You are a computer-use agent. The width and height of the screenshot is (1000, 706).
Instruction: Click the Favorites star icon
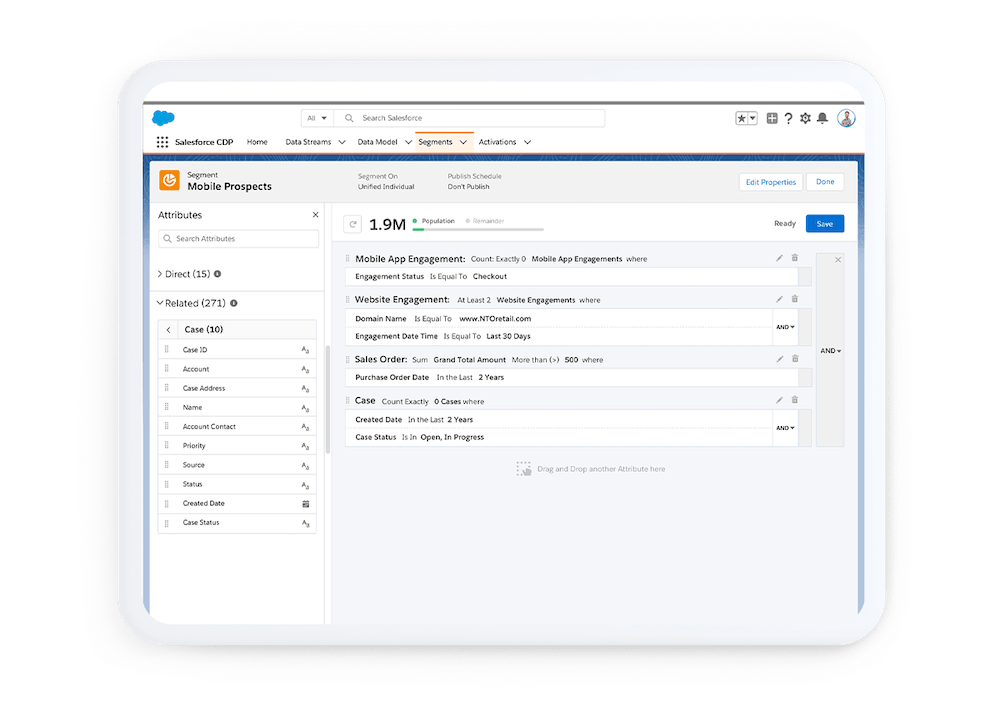point(741,119)
